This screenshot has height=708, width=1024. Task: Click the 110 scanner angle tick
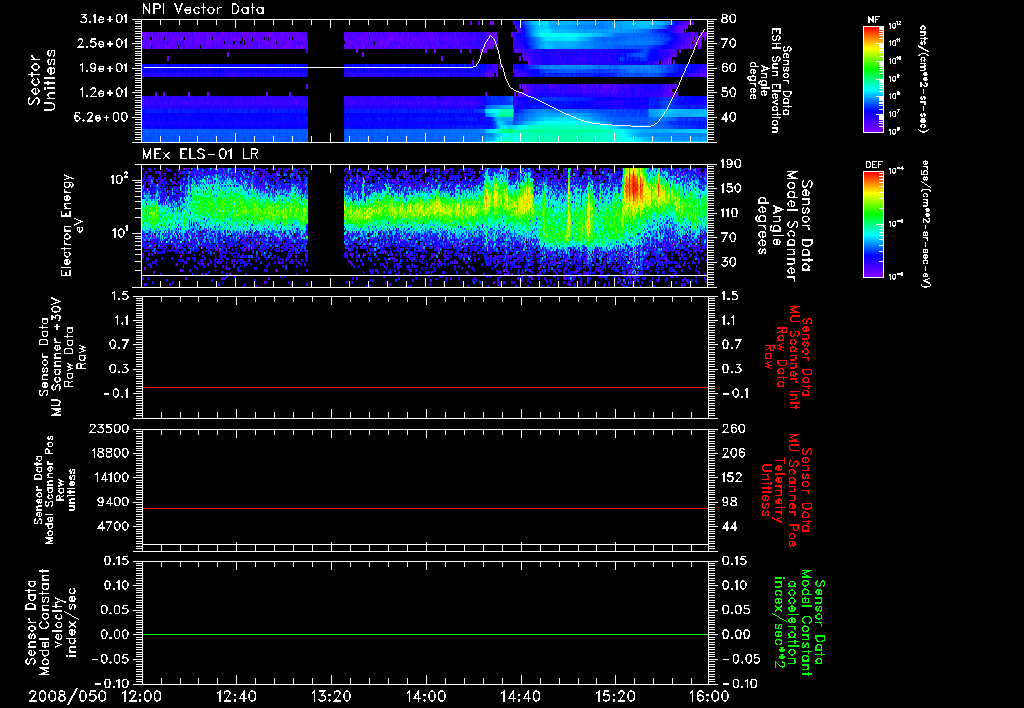(x=731, y=213)
